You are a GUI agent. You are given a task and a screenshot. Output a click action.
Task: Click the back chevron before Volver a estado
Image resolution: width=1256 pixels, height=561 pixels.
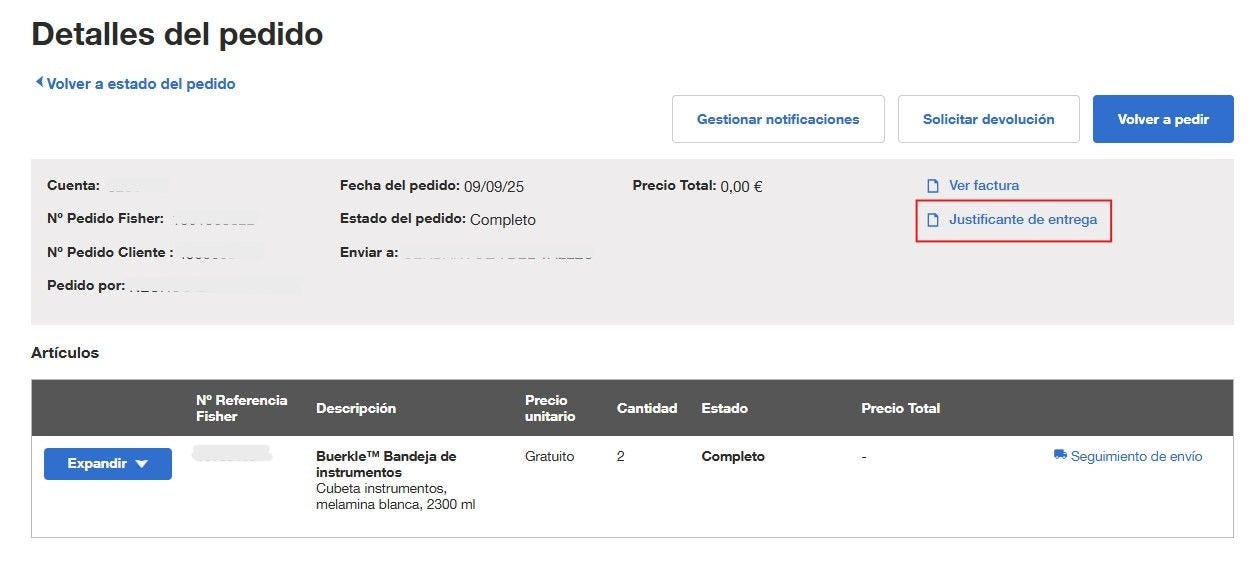(39, 83)
